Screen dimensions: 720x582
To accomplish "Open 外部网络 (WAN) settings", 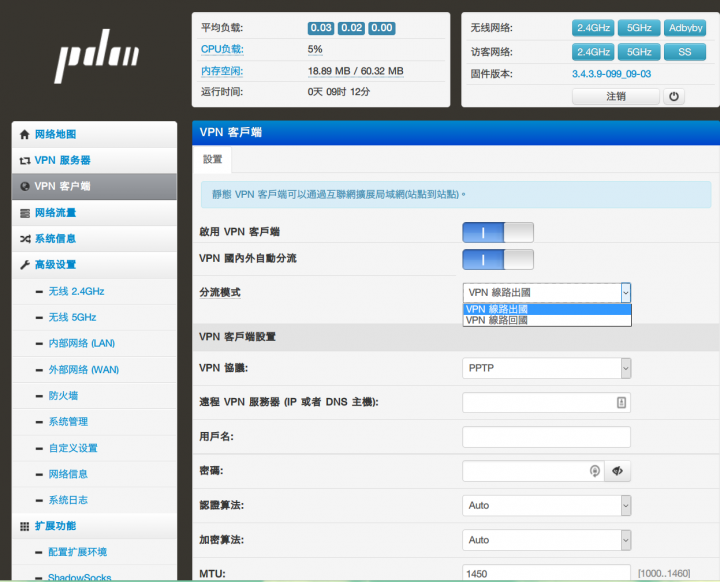I will coord(84,370).
